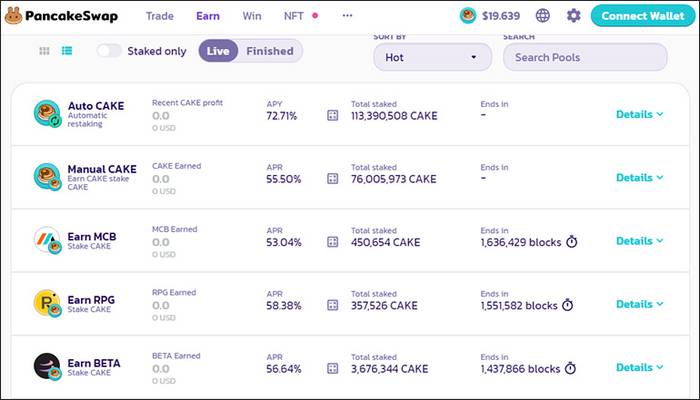Viewport: 700px width, 400px height.
Task: Open the settings gear
Action: pos(573,16)
